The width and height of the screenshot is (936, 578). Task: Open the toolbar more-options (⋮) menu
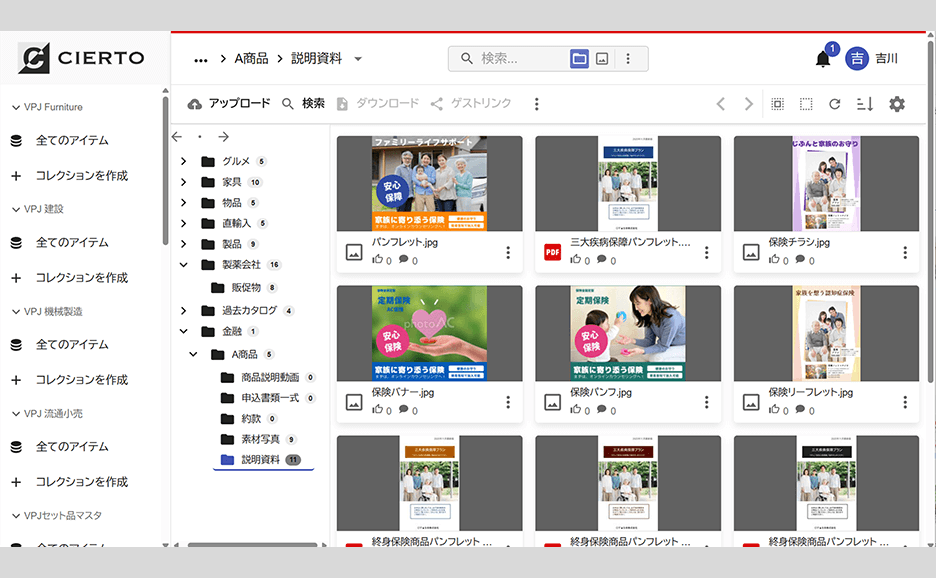click(537, 103)
